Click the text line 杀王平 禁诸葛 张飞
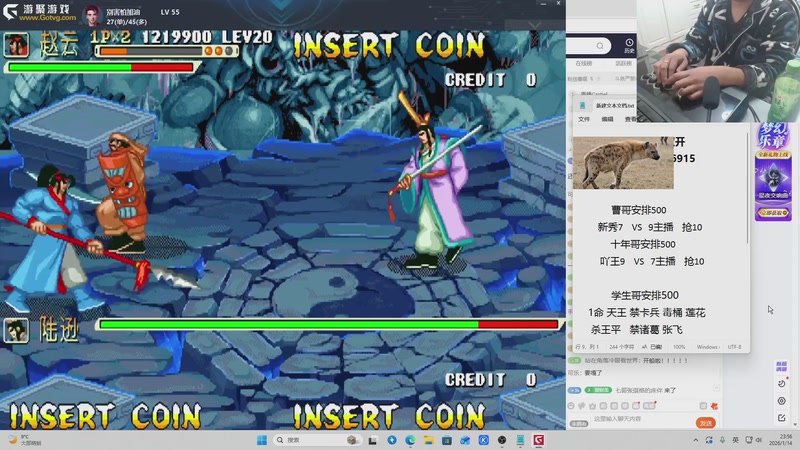The height and width of the screenshot is (450, 800). (636, 330)
